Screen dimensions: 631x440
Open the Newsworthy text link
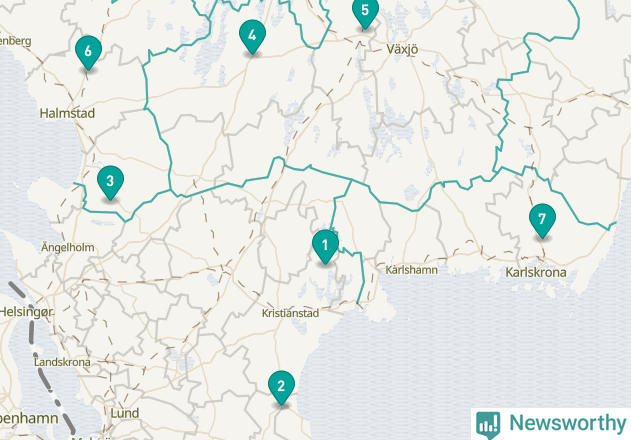(x=568, y=423)
